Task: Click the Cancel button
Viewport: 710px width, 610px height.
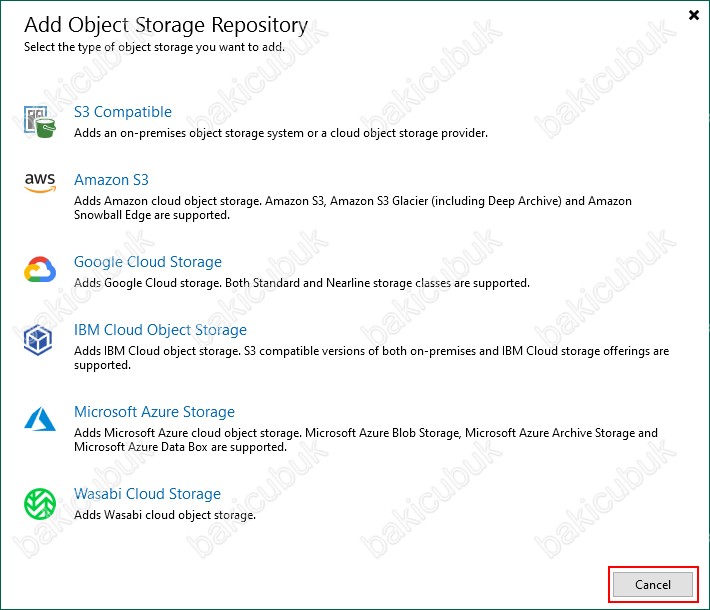Action: point(652,585)
